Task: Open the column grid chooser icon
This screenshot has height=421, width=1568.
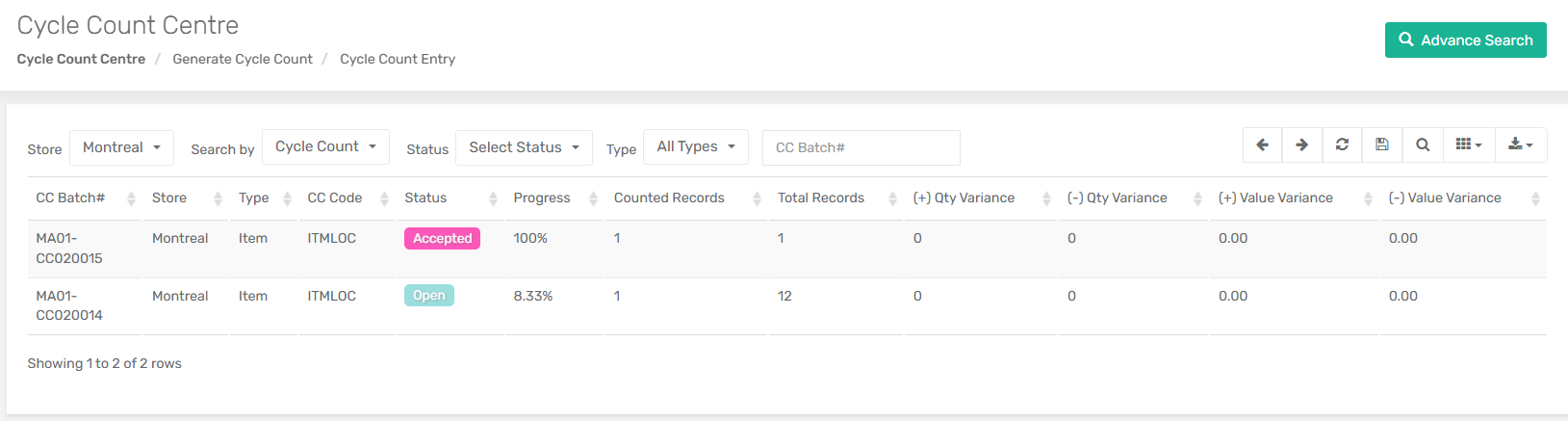Action: pyautogui.click(x=1469, y=145)
